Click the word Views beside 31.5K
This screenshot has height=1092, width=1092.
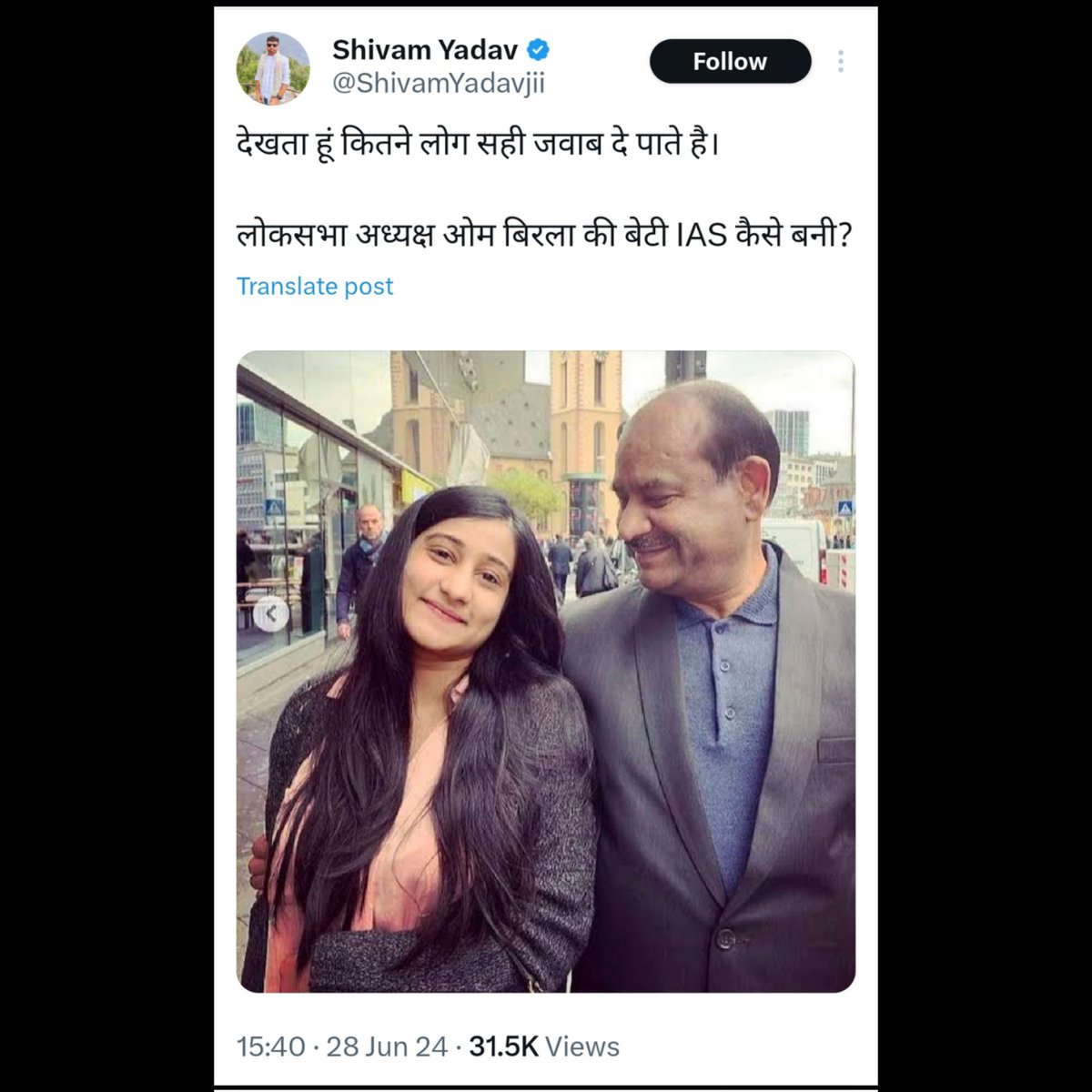coord(582,1046)
